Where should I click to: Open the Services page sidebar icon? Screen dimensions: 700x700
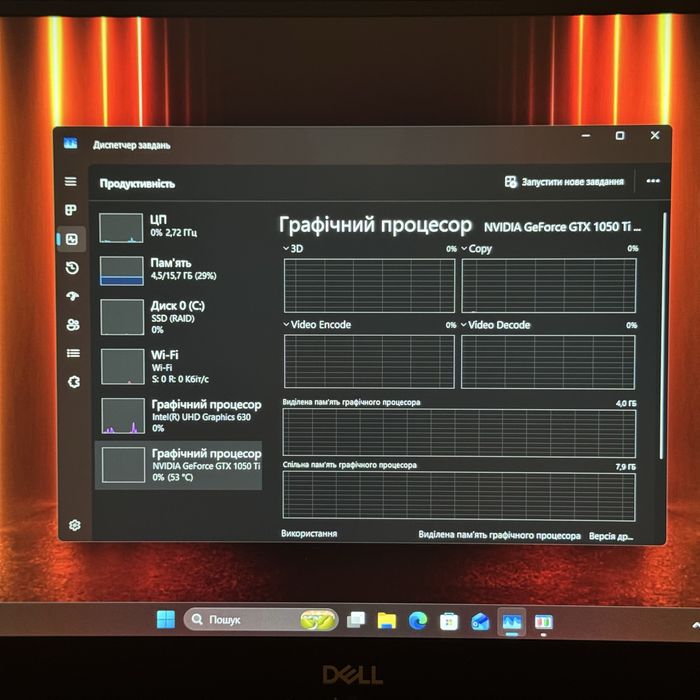point(74,382)
